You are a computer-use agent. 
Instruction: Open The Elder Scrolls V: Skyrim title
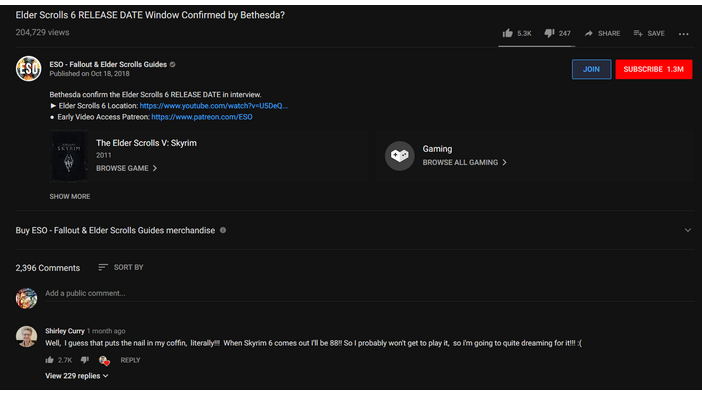[146, 143]
